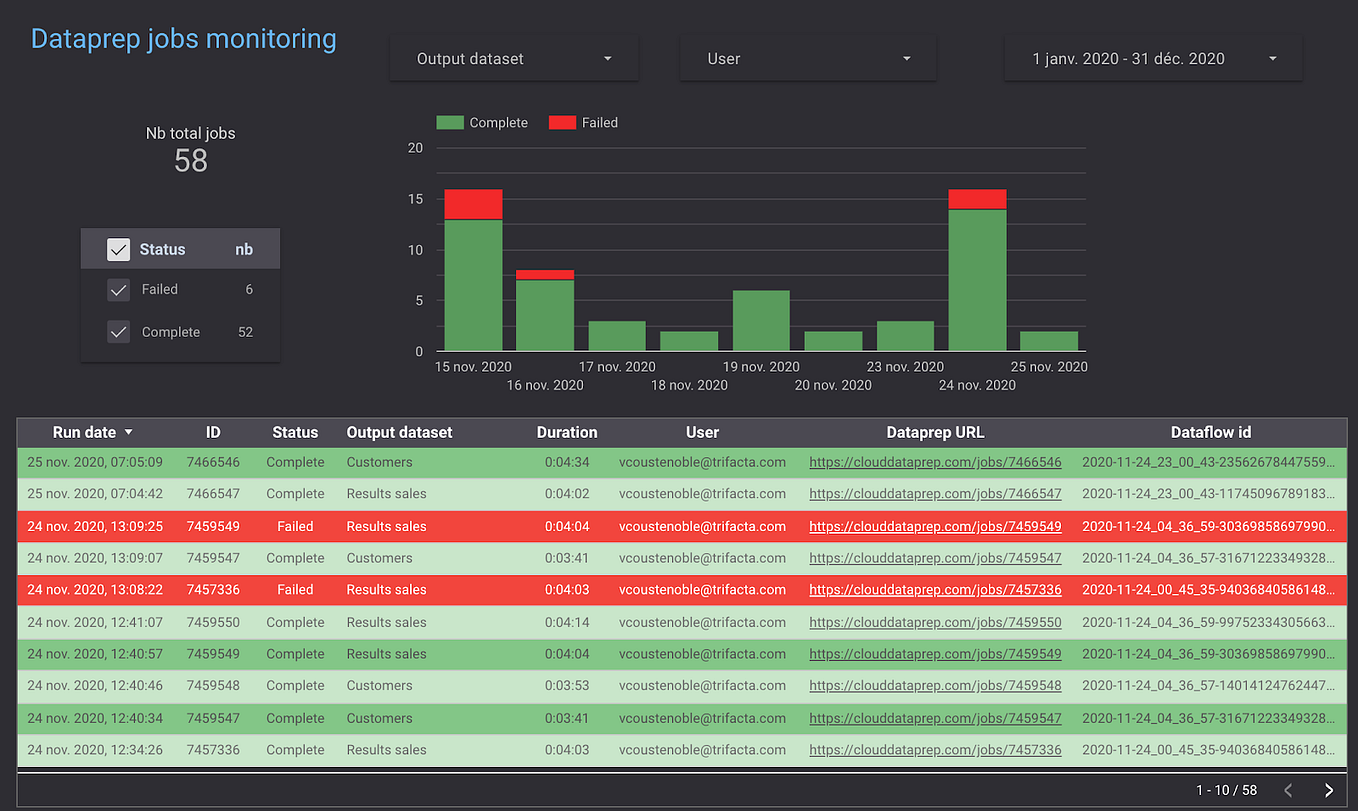Click the green Complete legend marker
This screenshot has height=811, width=1358.
pos(448,122)
